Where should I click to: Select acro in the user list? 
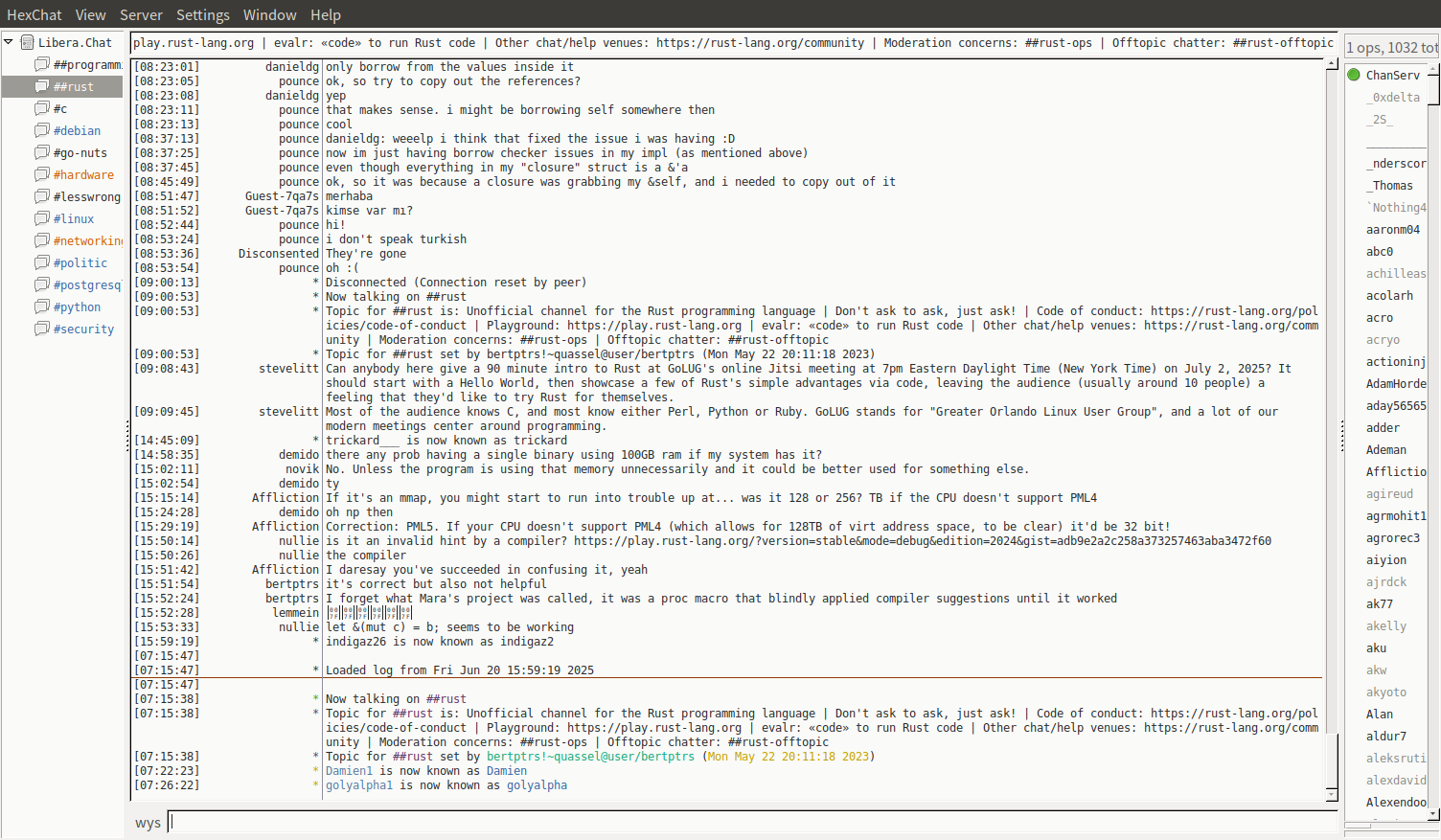[1380, 317]
